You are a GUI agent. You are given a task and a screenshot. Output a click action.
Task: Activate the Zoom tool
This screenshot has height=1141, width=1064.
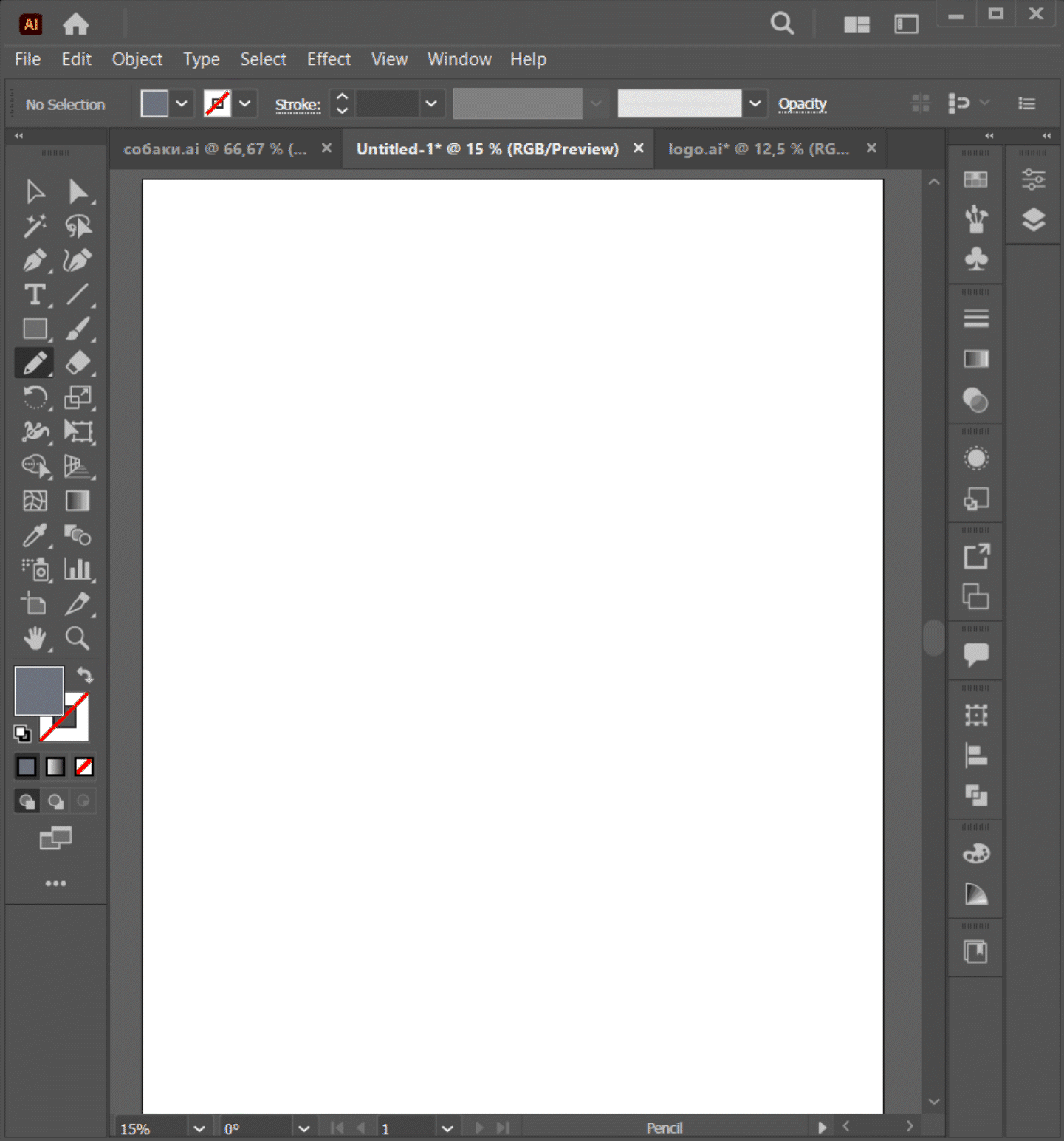pyautogui.click(x=78, y=638)
